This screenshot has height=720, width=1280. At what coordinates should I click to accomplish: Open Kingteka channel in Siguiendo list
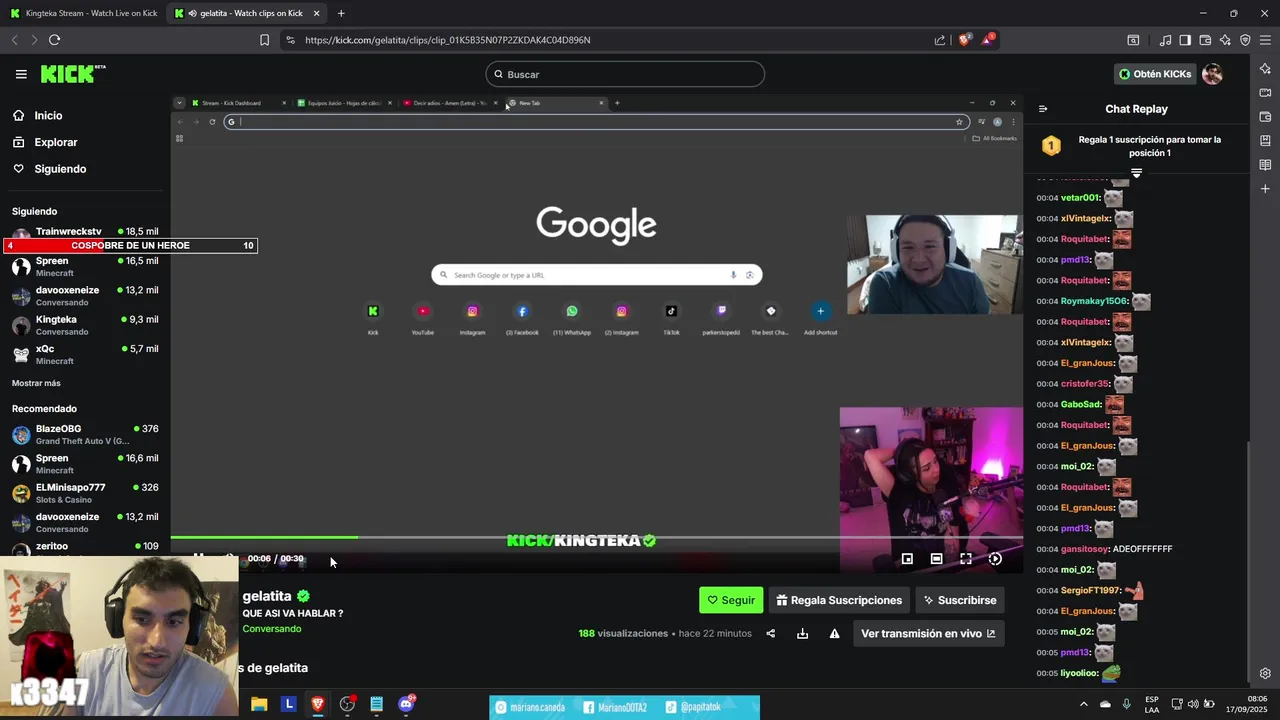[85, 325]
